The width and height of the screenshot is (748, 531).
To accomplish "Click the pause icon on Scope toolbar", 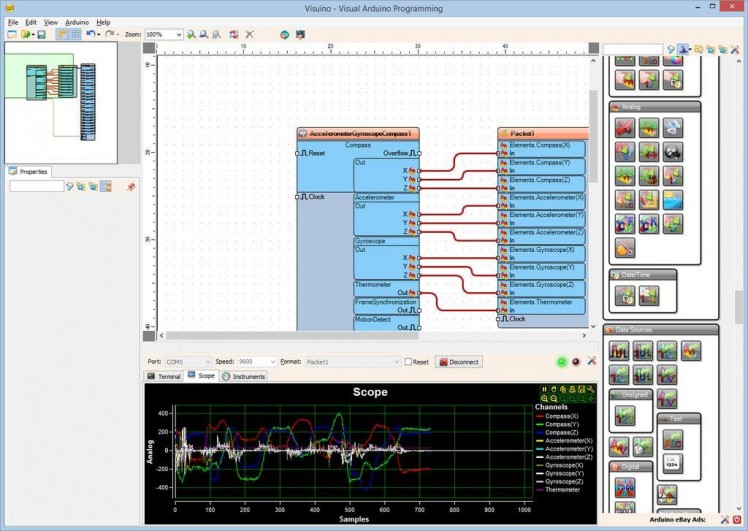I will (544, 389).
